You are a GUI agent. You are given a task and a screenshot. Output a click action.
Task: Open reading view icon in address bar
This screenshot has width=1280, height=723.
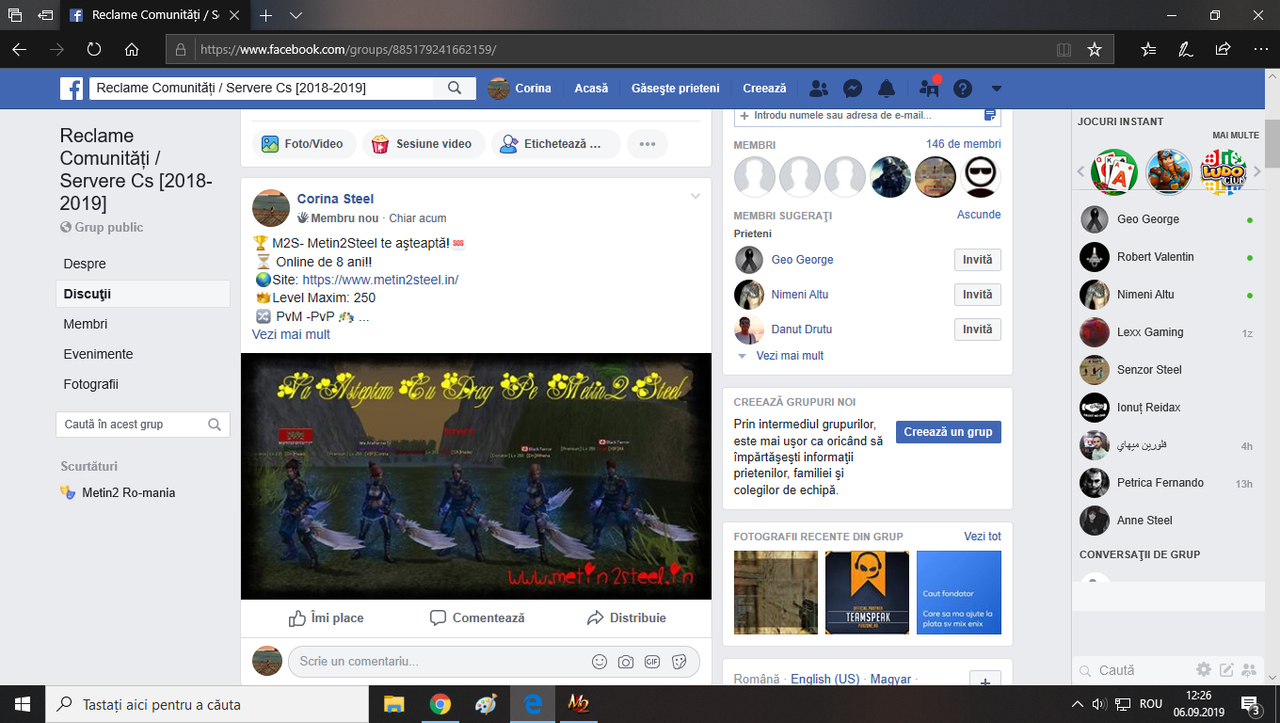click(1064, 49)
